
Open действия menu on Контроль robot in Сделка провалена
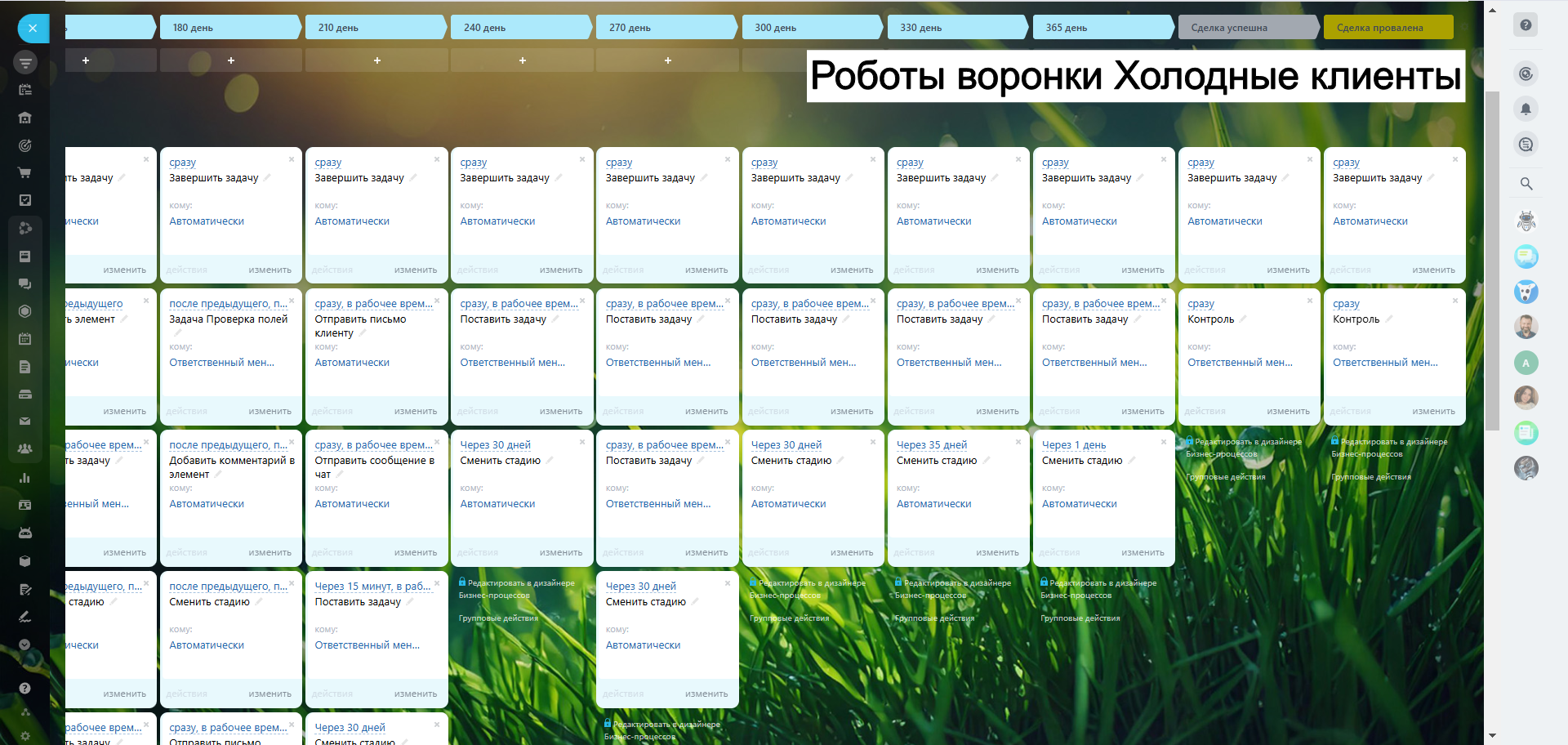tap(1350, 412)
